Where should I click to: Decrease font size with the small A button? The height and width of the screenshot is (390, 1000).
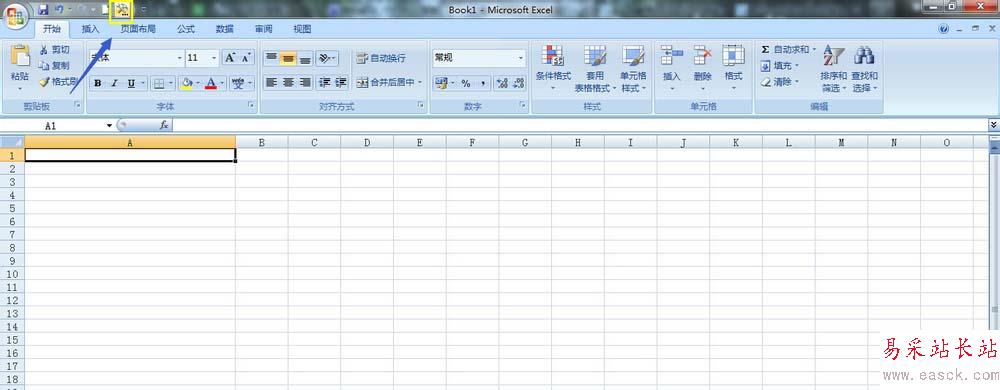(x=247, y=58)
